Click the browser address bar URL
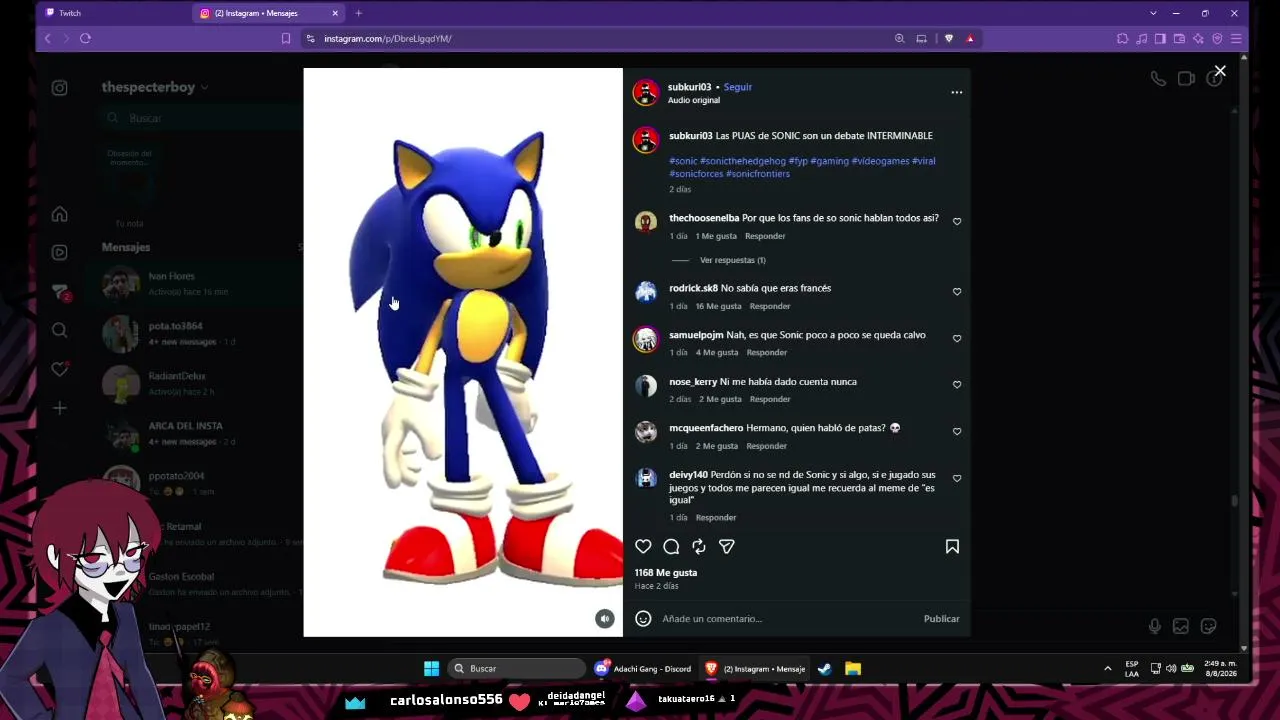The height and width of the screenshot is (720, 1280). (388, 39)
